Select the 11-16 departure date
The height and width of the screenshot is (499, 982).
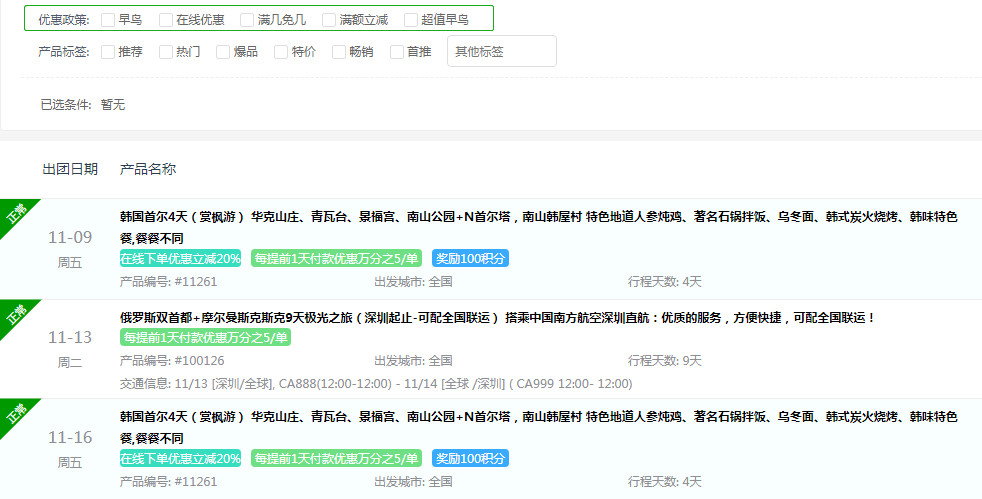(70, 438)
